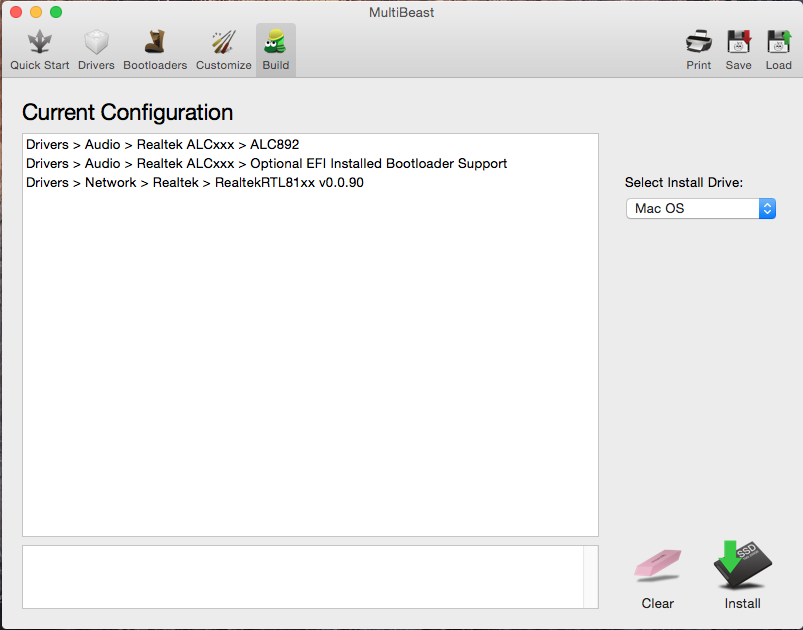Open the Customize section

click(223, 49)
